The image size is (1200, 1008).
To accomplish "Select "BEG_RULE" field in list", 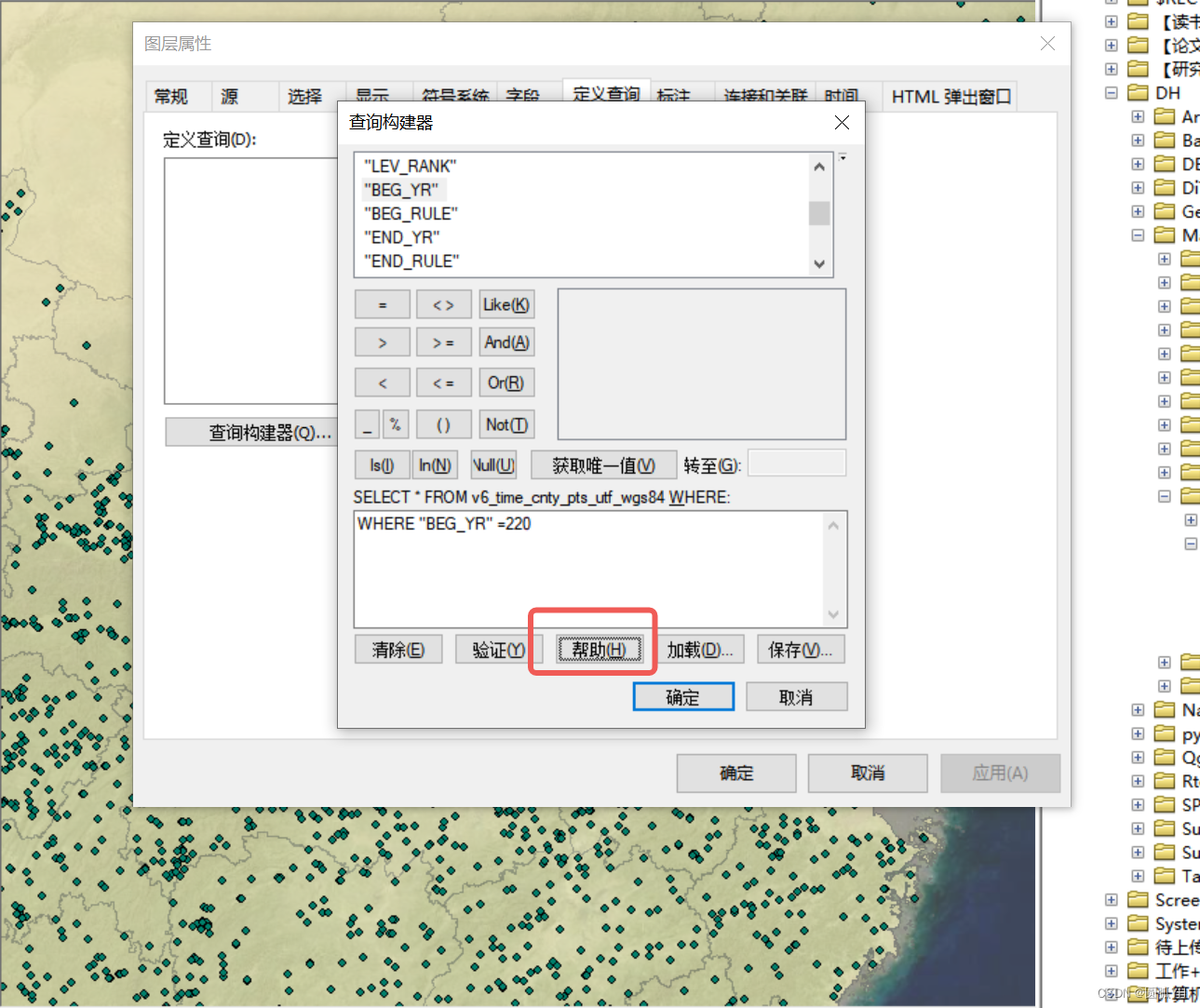I will tap(411, 213).
